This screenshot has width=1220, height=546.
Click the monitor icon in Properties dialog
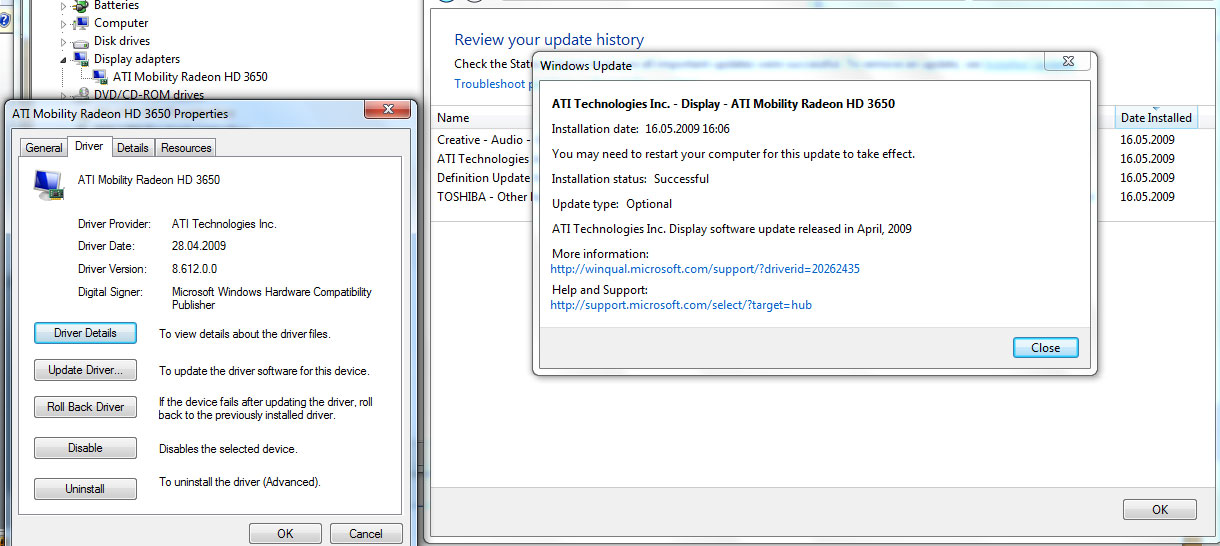tap(49, 184)
